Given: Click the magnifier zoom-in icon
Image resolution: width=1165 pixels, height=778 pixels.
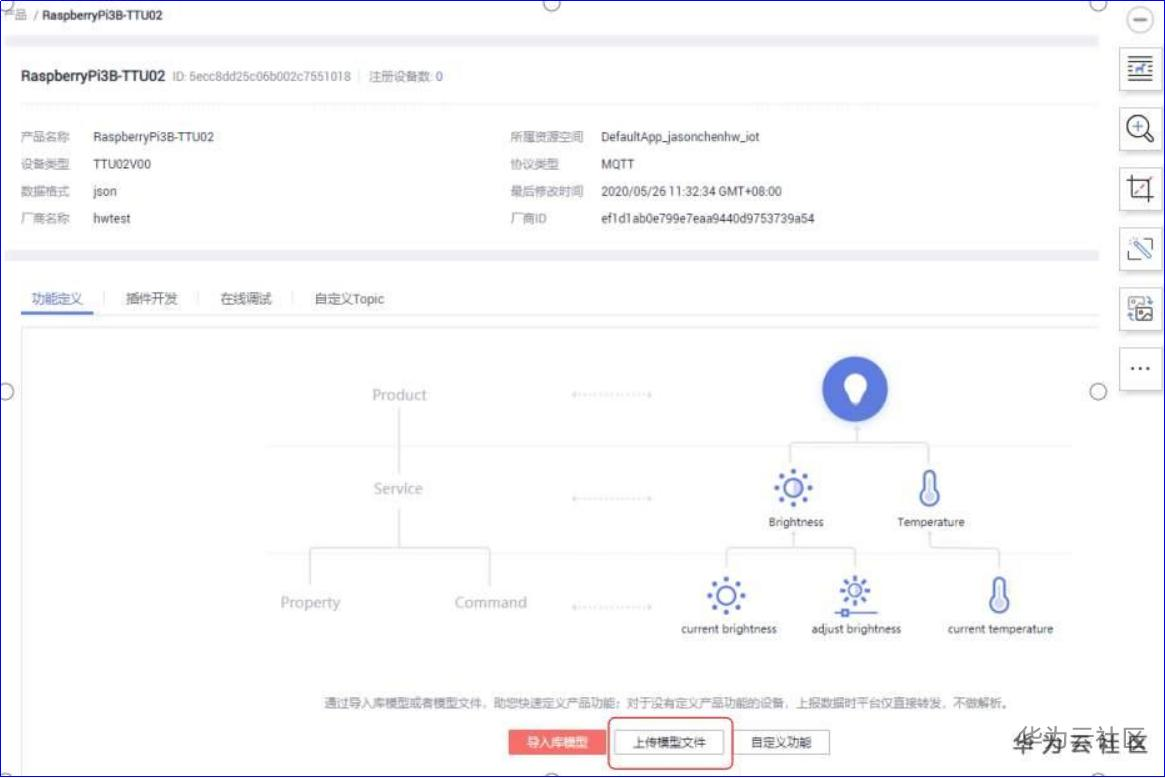Looking at the screenshot, I should pos(1140,129).
